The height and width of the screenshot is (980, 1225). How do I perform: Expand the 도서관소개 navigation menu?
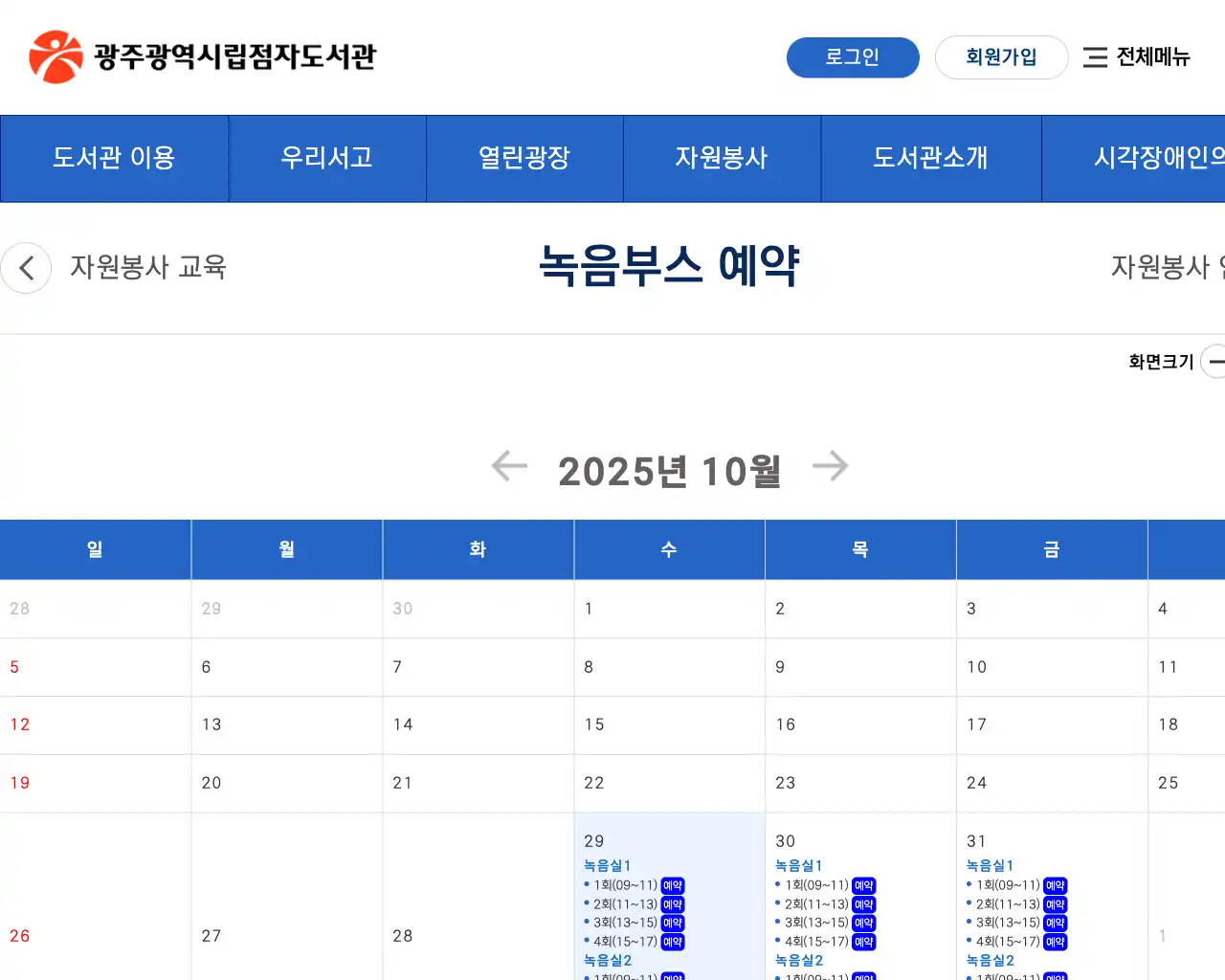pyautogui.click(x=930, y=158)
